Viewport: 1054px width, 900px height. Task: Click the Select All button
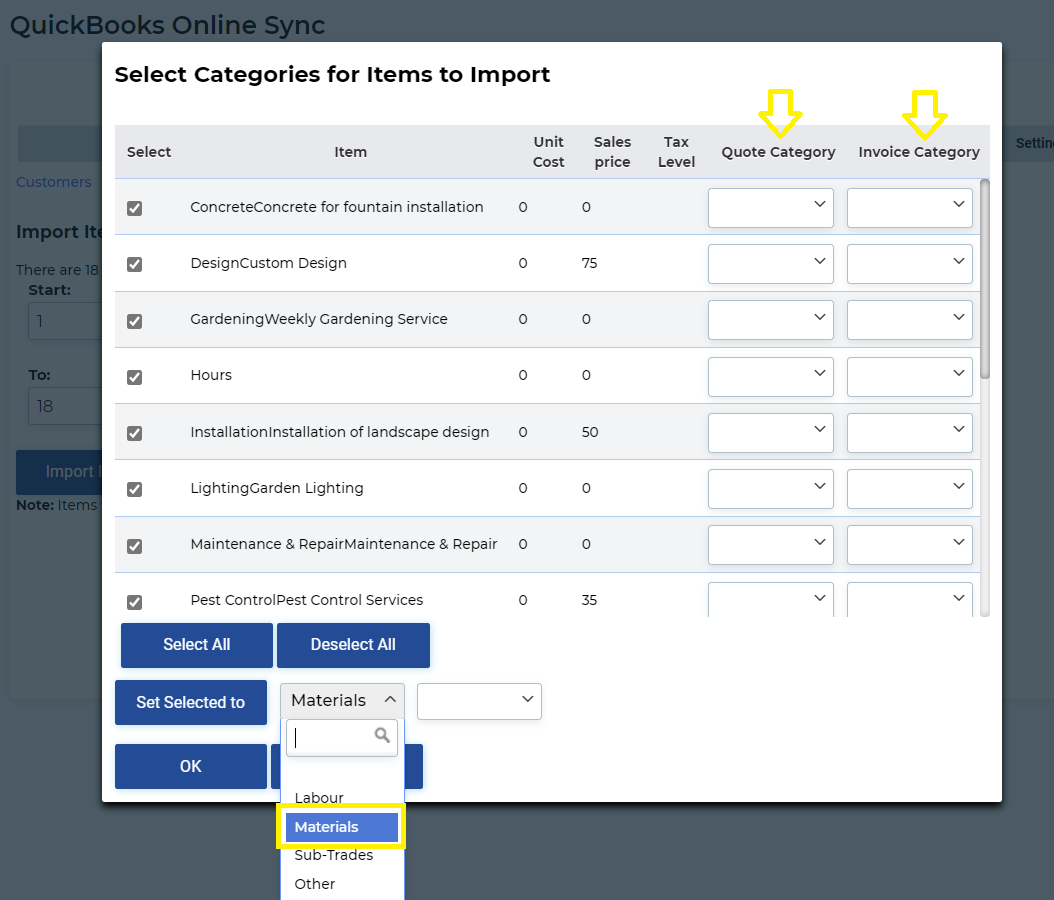197,645
